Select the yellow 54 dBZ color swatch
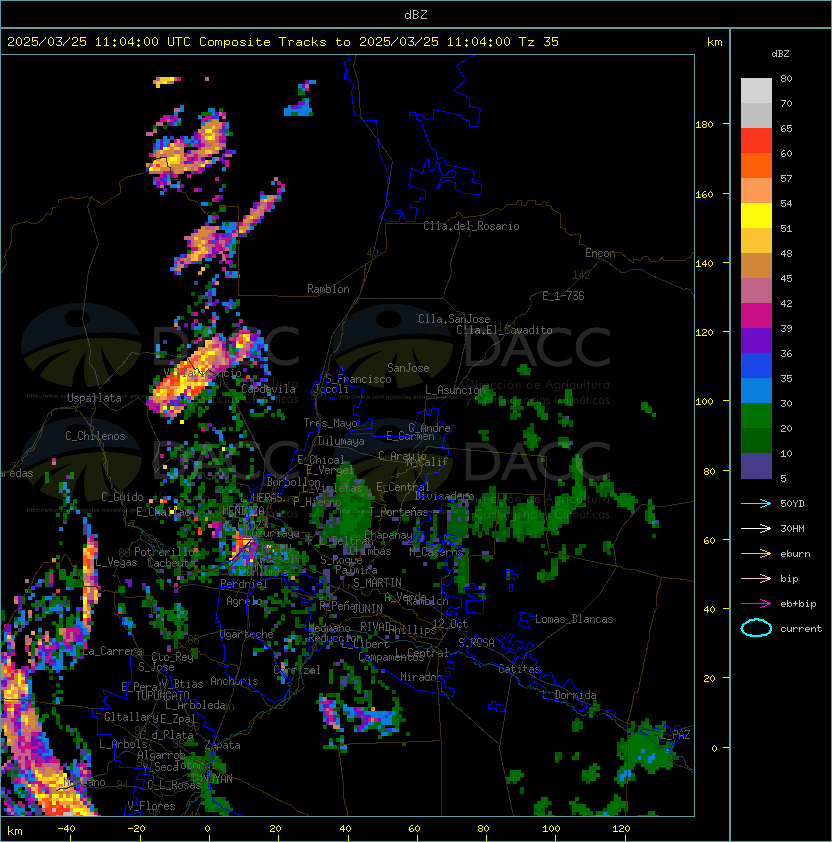 coord(756,215)
